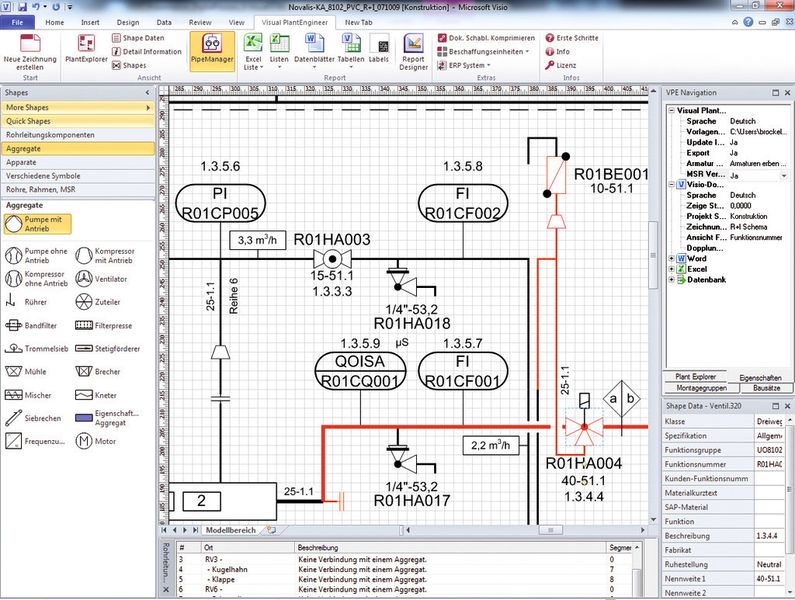Open Lizenz license info

[x=561, y=65]
